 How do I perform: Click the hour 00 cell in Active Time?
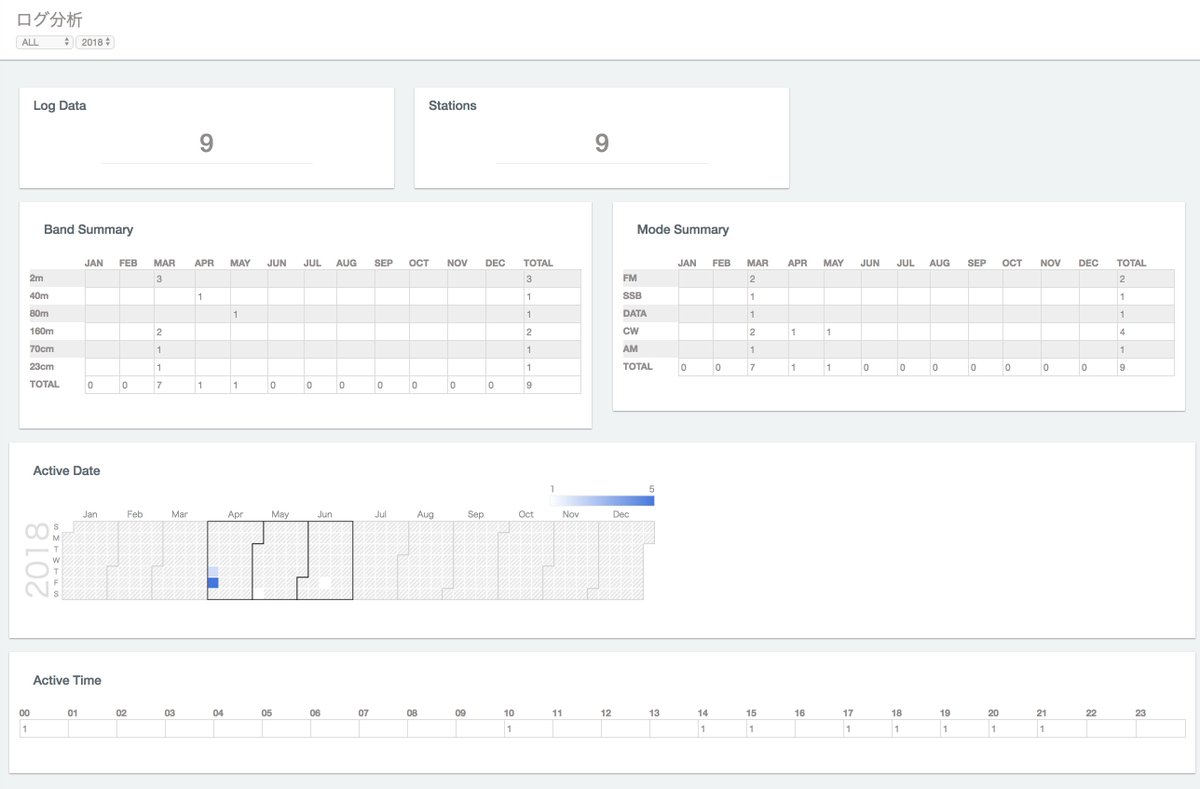point(44,729)
